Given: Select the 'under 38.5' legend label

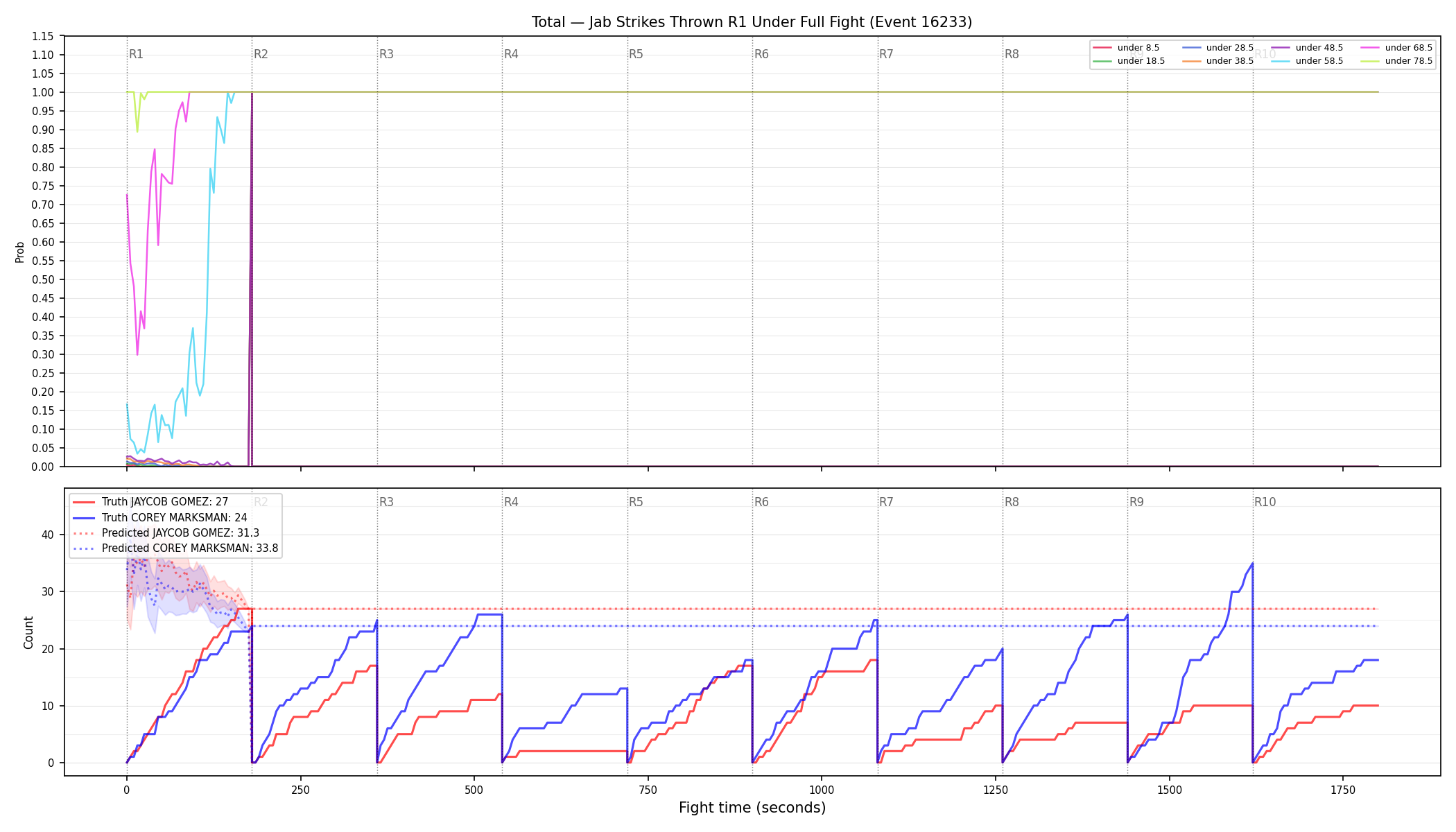Looking at the screenshot, I should coord(1230,61).
